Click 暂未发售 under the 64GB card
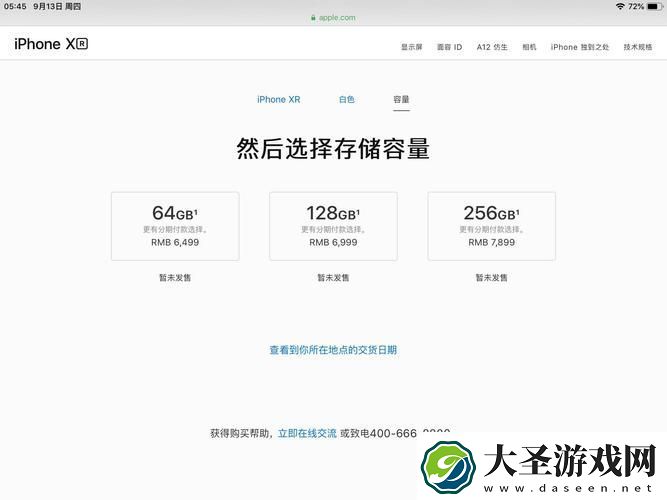The width and height of the screenshot is (667, 500). pos(175,278)
